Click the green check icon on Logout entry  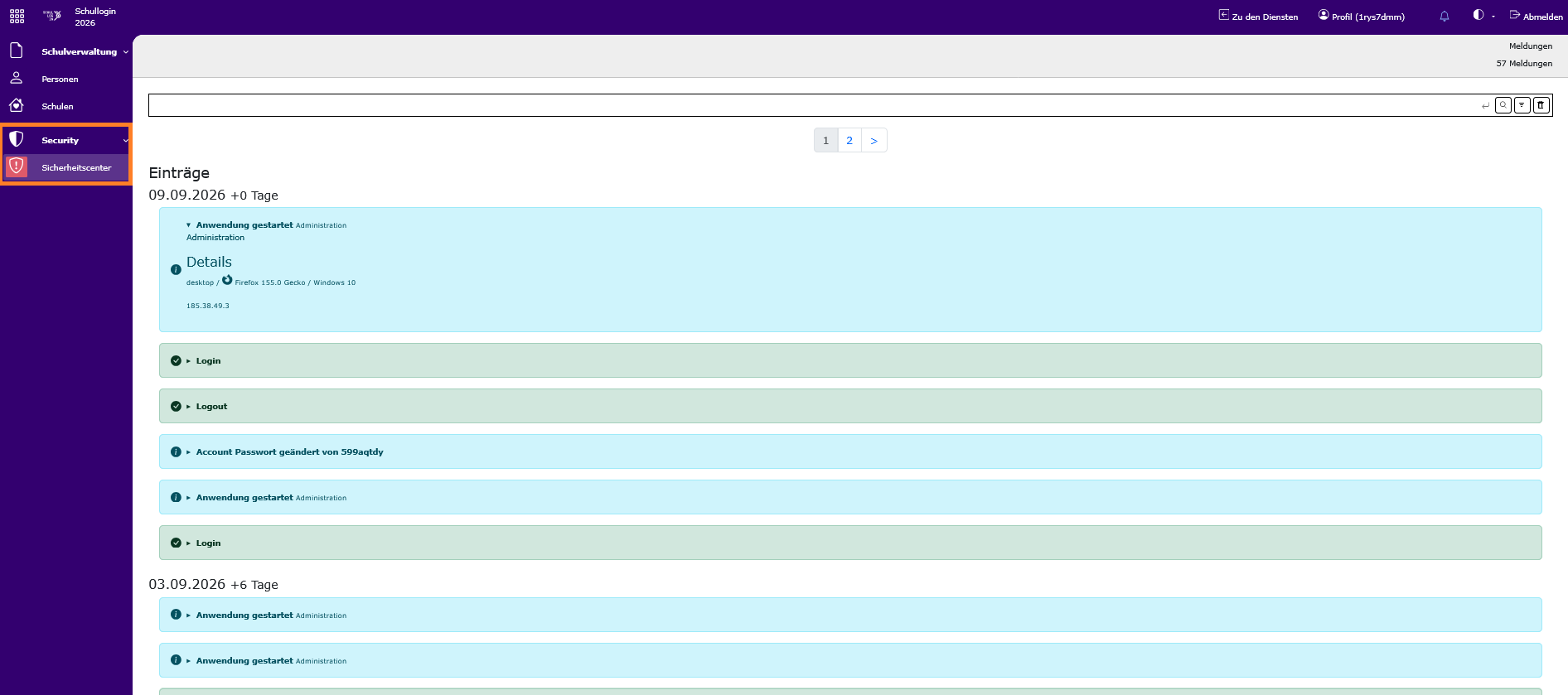(176, 407)
